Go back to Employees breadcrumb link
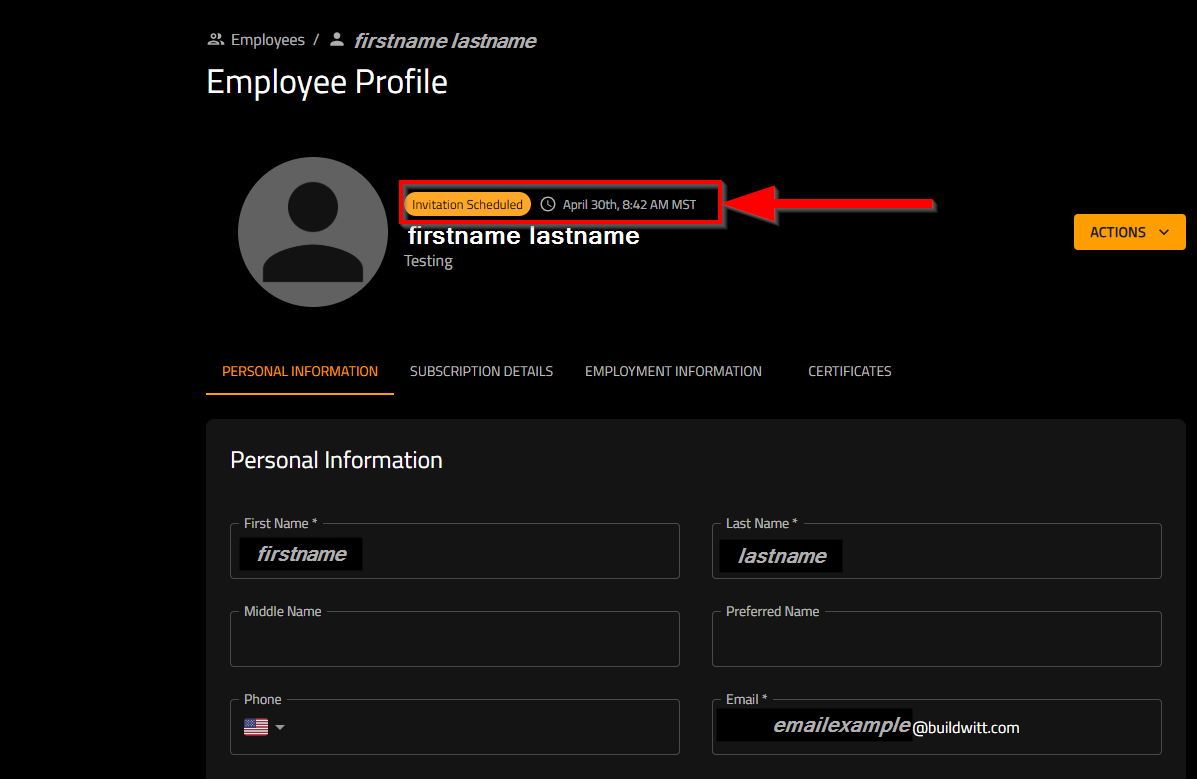The image size is (1197, 779). point(267,40)
